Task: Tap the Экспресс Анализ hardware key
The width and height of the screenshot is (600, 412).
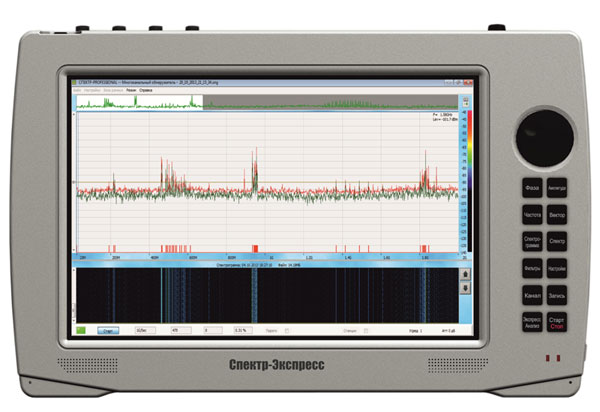Action: point(532,322)
